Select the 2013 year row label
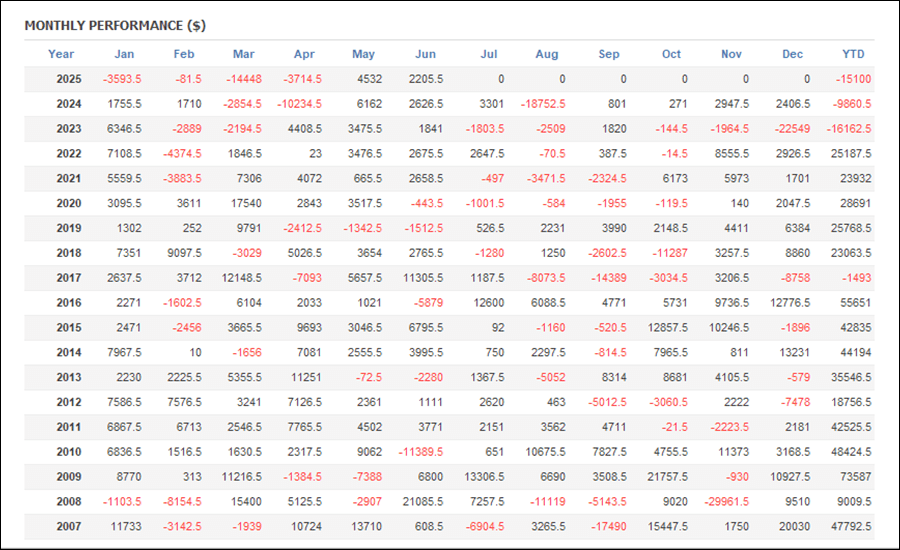This screenshot has height=550, width=900. [69, 377]
